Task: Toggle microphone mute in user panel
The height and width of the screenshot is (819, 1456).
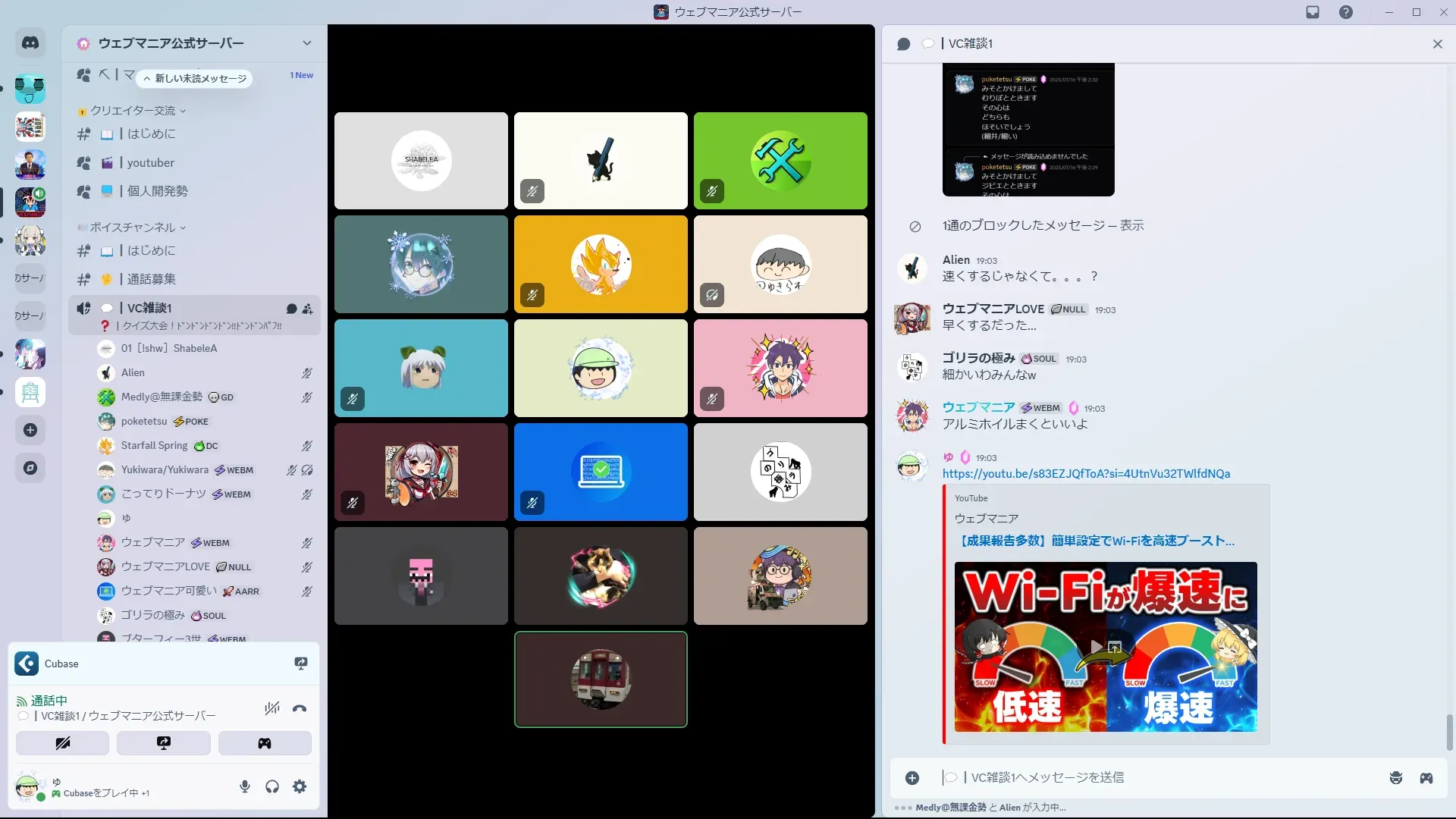Action: click(245, 786)
